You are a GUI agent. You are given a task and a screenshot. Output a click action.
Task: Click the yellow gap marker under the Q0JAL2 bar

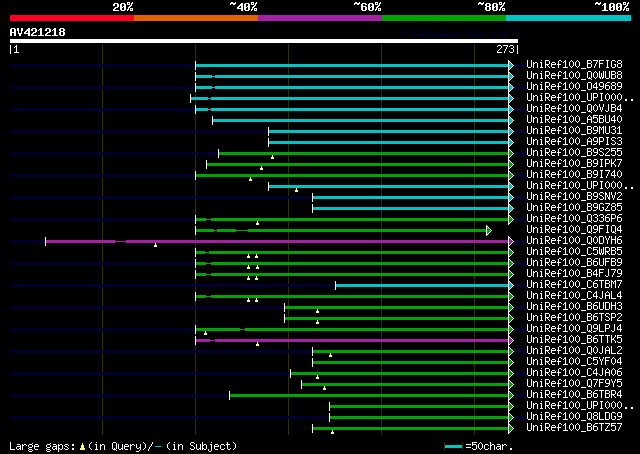(330, 355)
